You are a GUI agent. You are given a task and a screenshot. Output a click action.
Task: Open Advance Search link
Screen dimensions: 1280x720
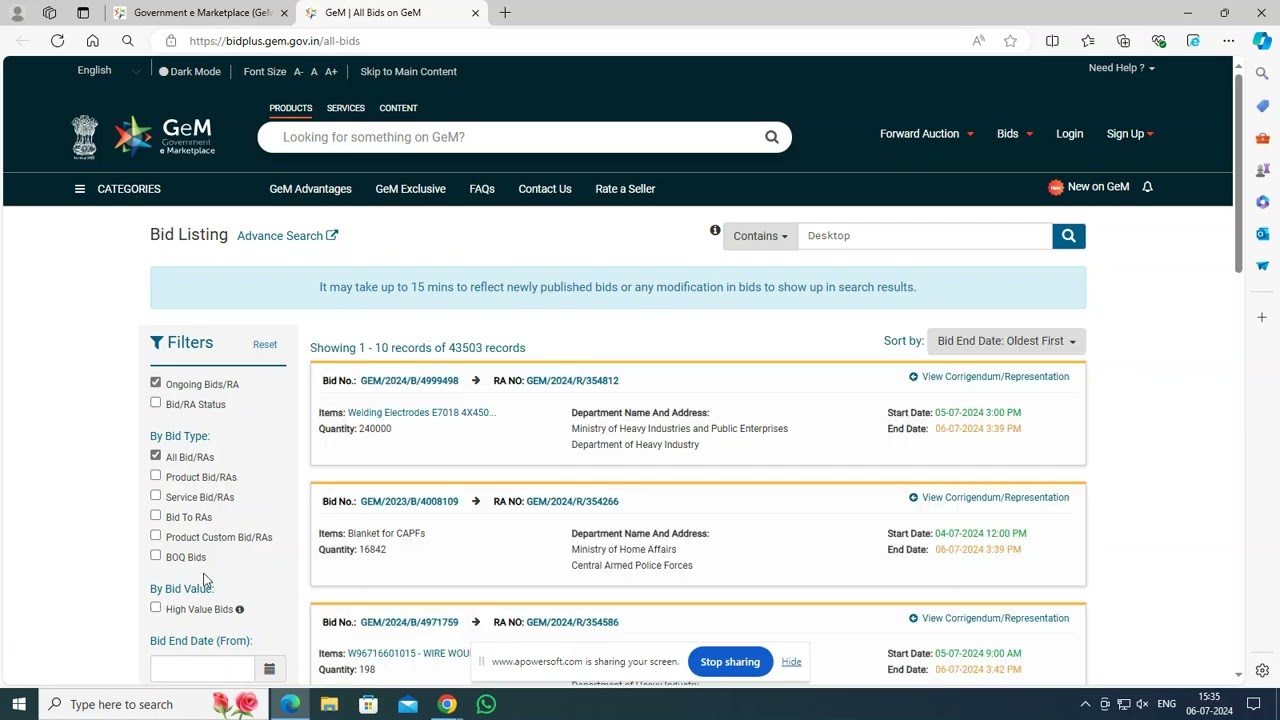287,236
